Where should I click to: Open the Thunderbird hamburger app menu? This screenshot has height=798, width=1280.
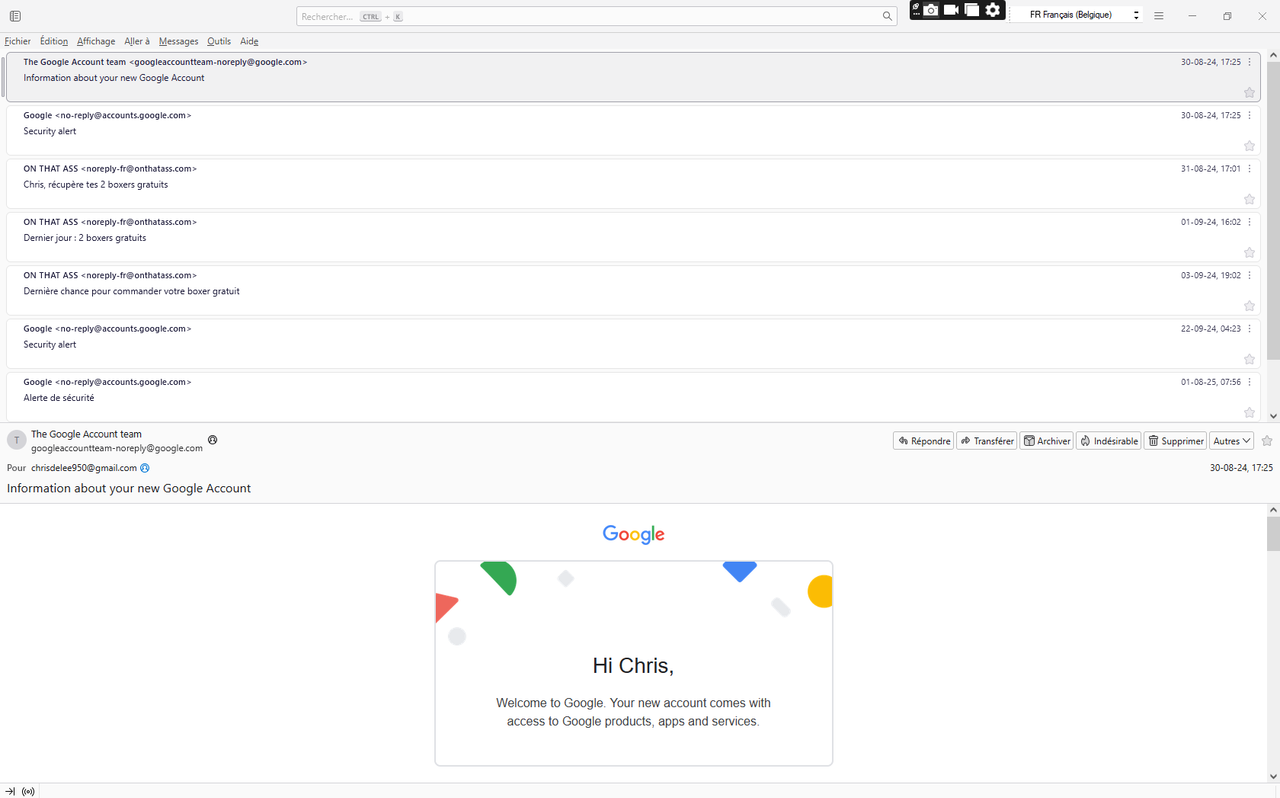(1158, 16)
